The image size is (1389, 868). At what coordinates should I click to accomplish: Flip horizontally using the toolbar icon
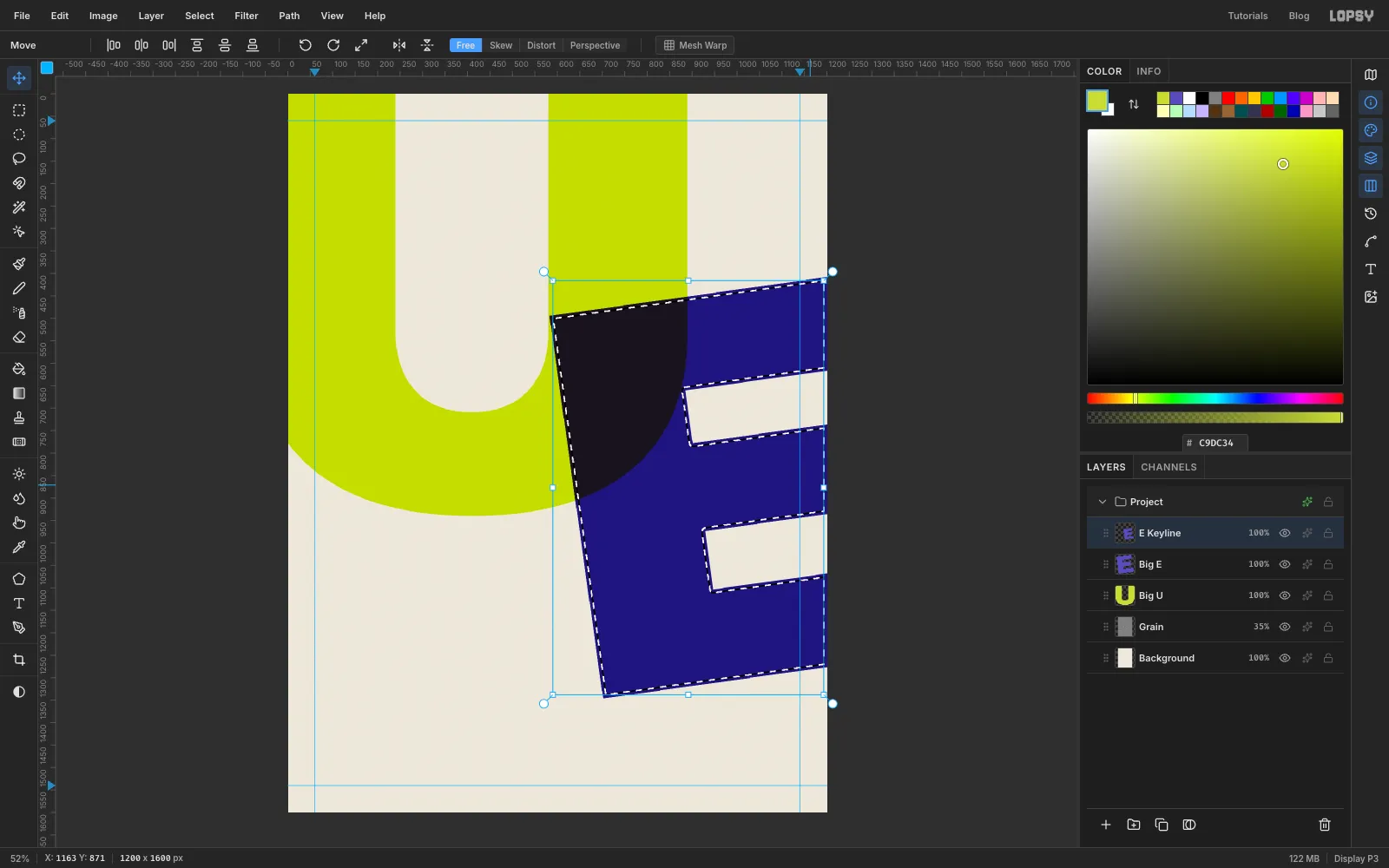[399, 45]
